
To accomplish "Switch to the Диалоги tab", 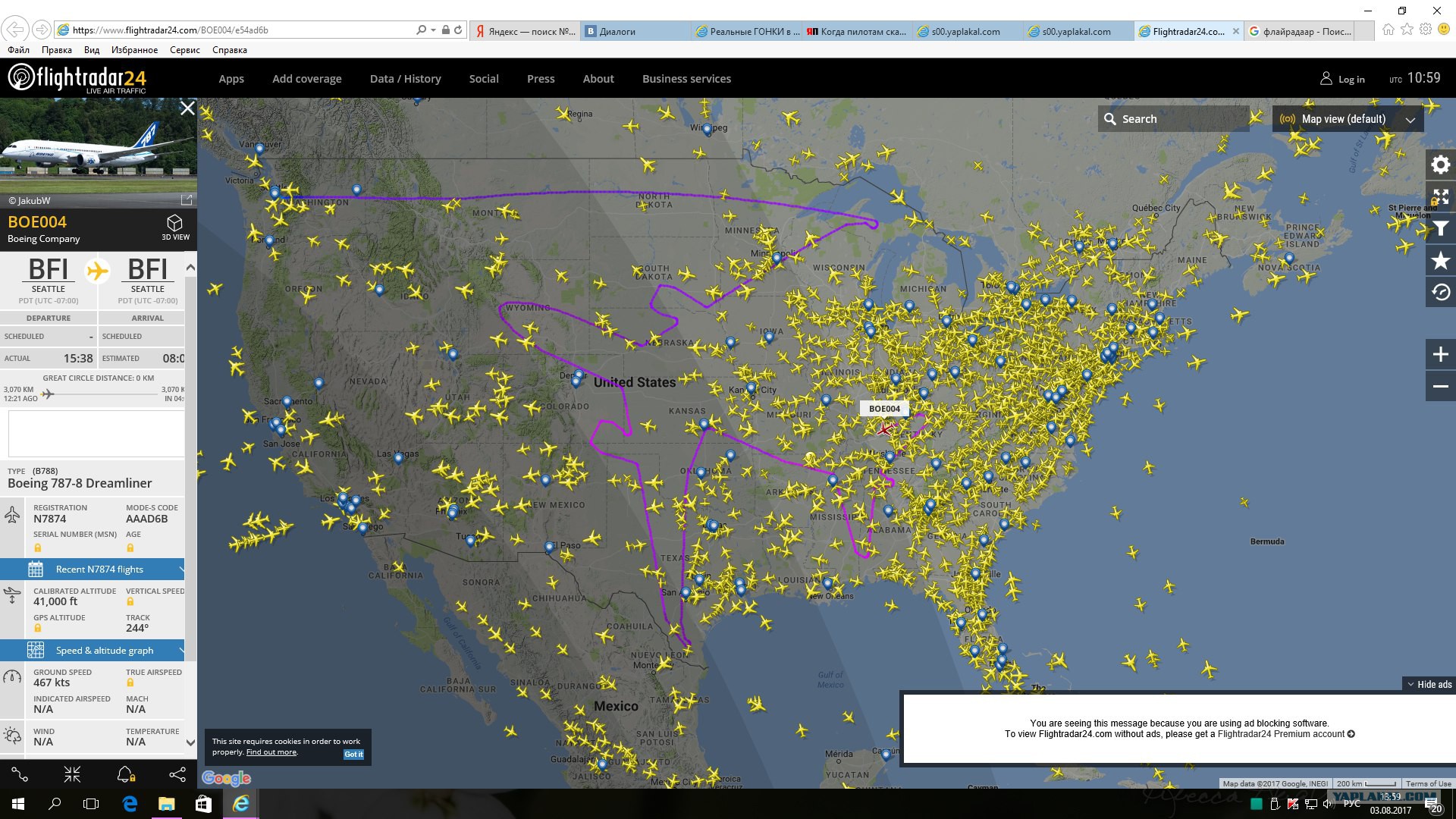I will (x=635, y=31).
